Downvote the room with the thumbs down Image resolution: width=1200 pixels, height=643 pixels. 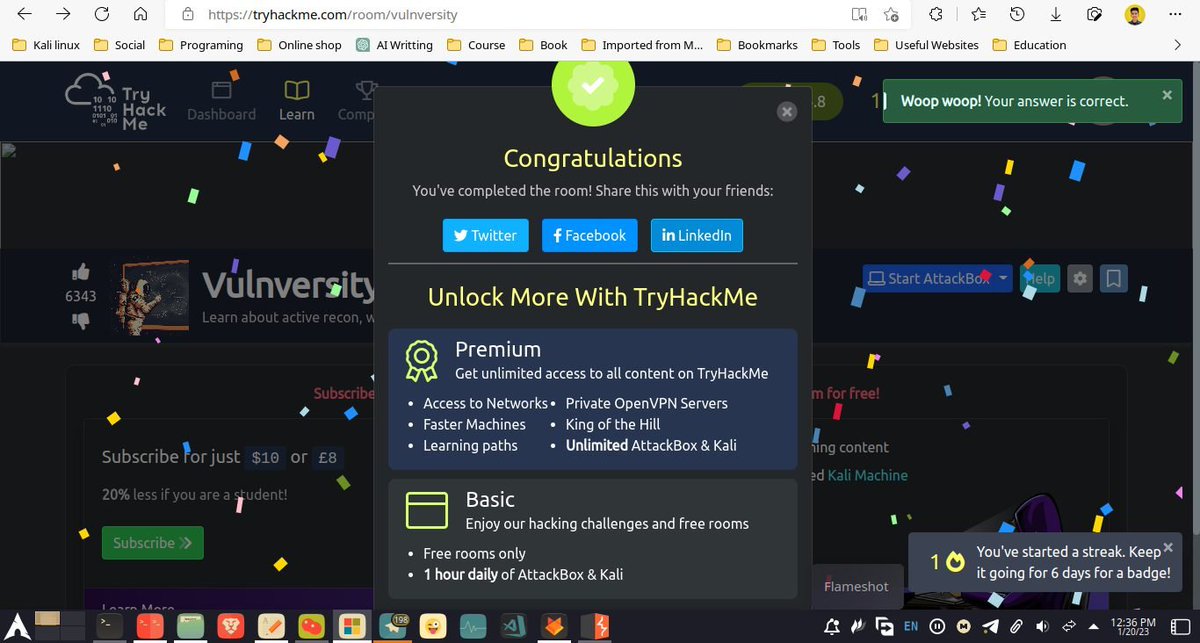coord(81,318)
